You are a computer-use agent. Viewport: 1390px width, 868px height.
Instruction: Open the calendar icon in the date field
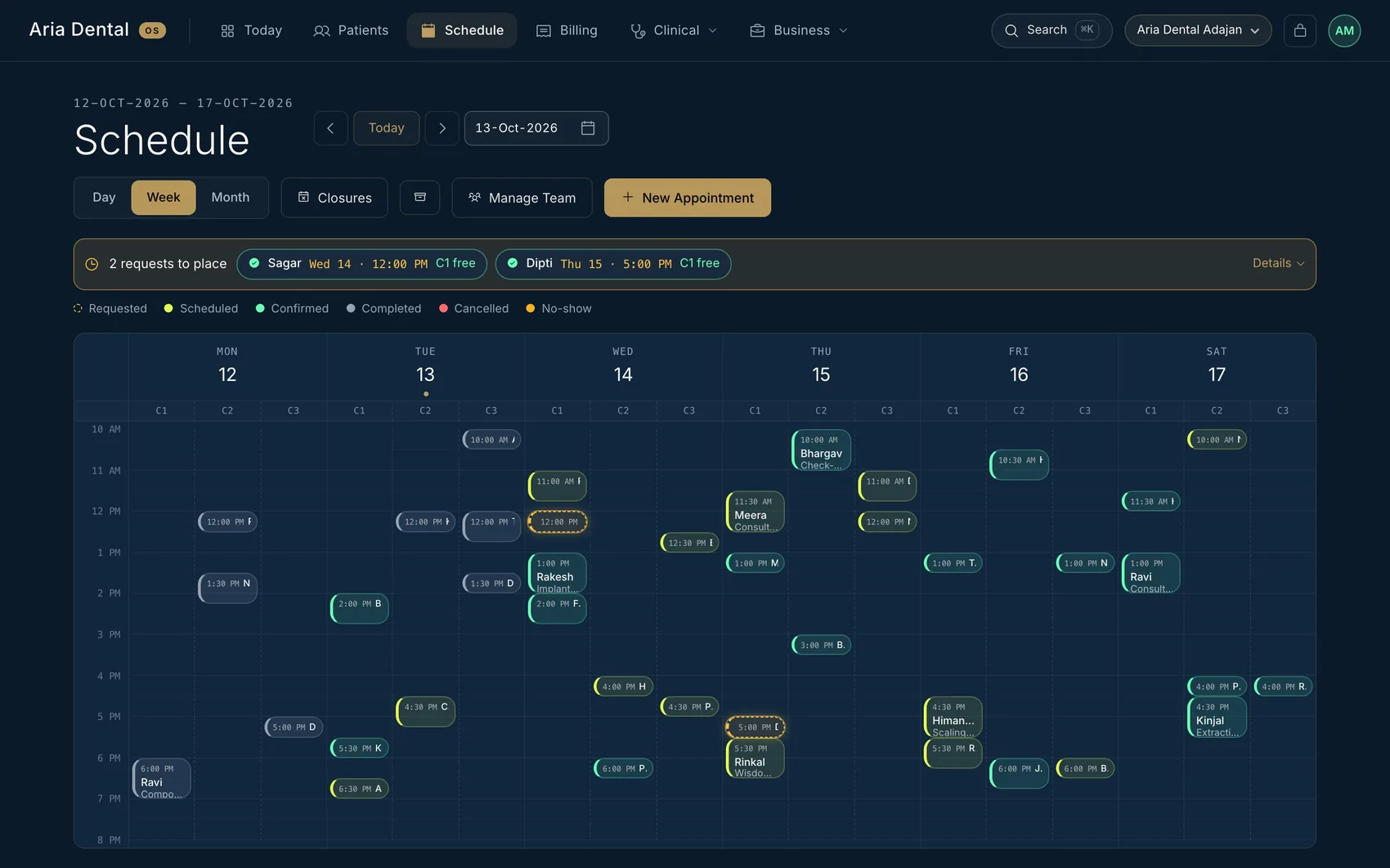(x=588, y=128)
